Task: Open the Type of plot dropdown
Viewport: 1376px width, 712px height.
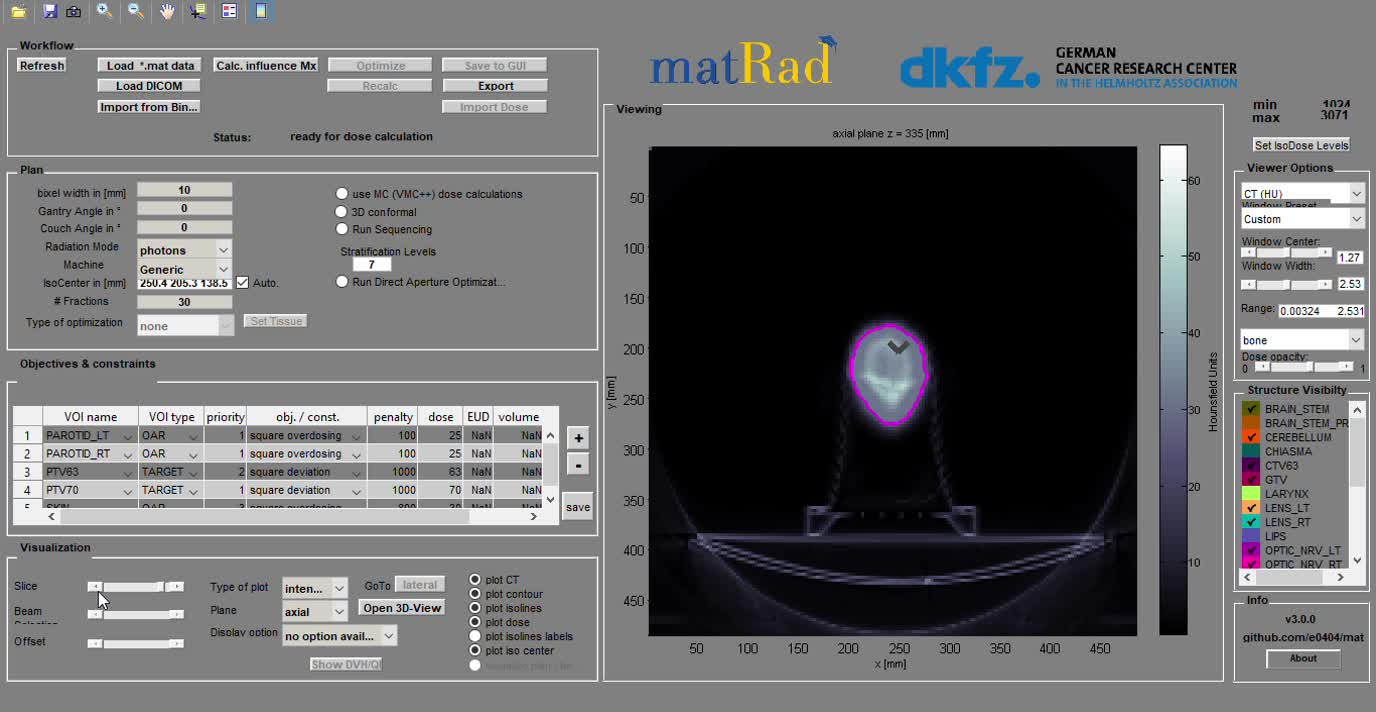Action: (x=315, y=588)
